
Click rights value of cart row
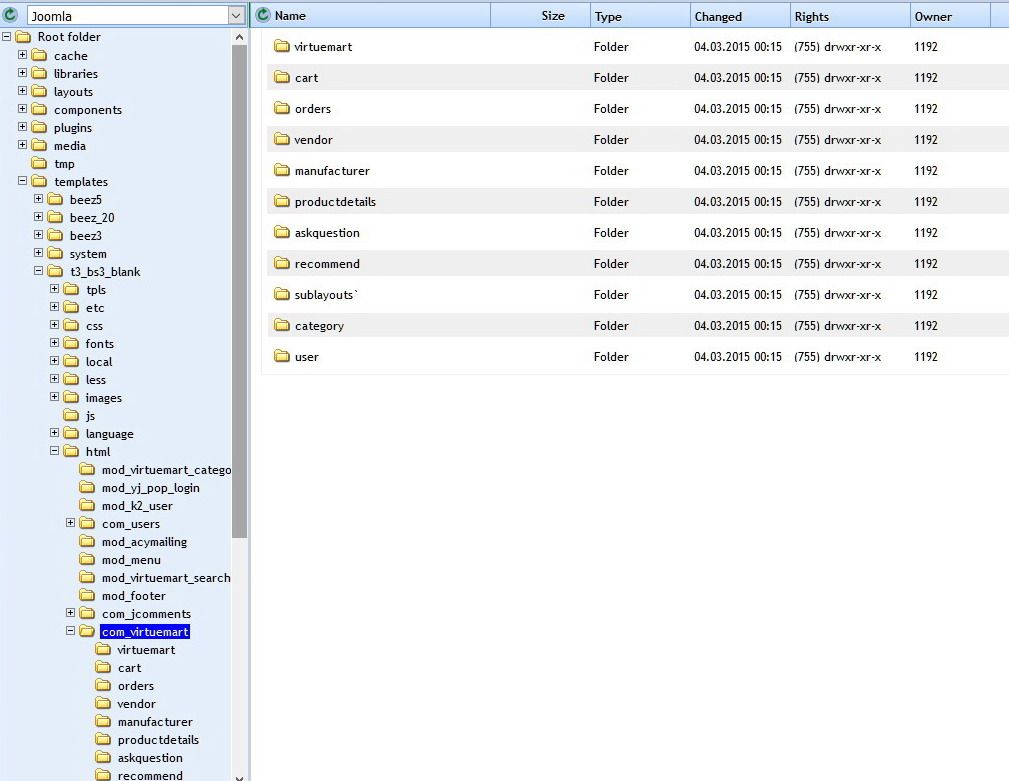(837, 78)
